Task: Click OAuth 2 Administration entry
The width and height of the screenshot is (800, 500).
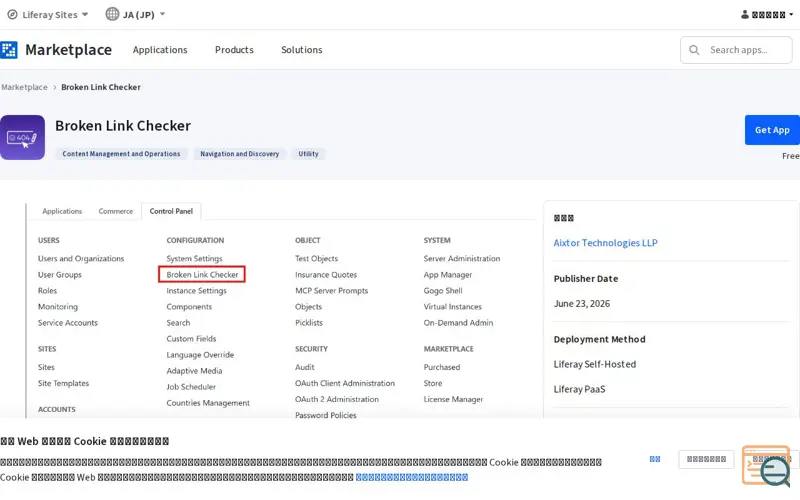Action: [337, 399]
